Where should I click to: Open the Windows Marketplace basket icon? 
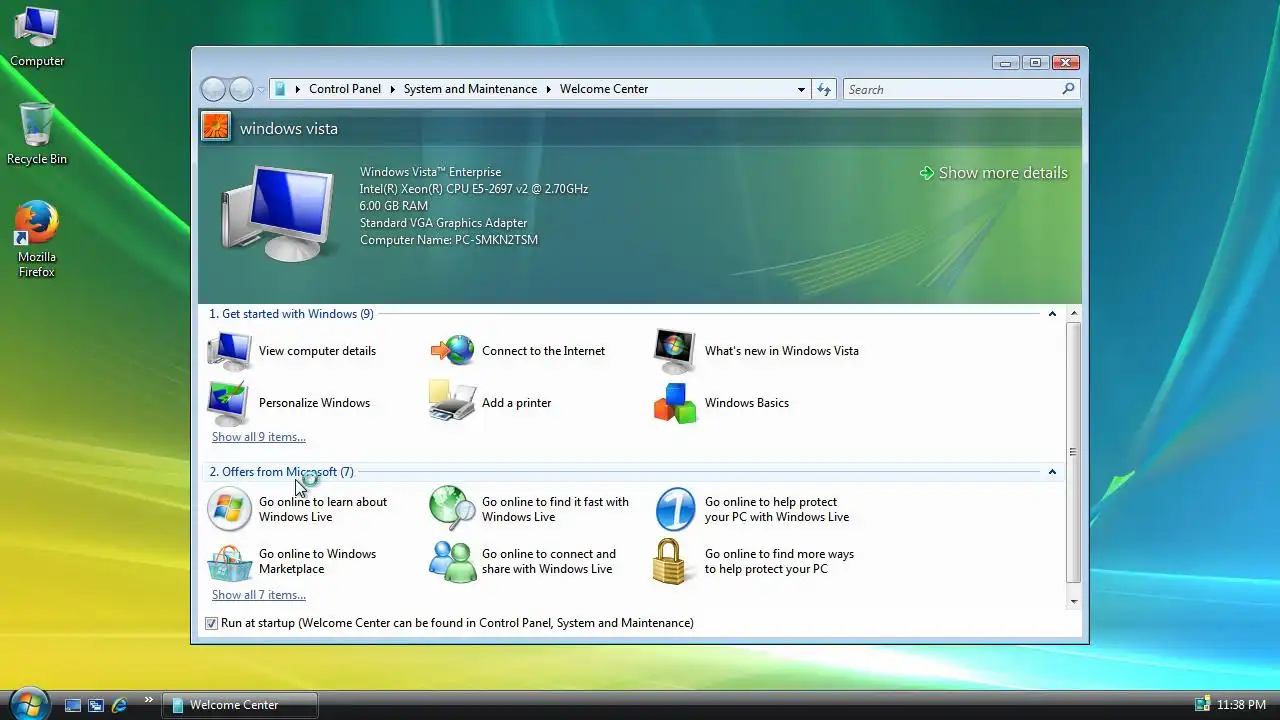tap(229, 562)
